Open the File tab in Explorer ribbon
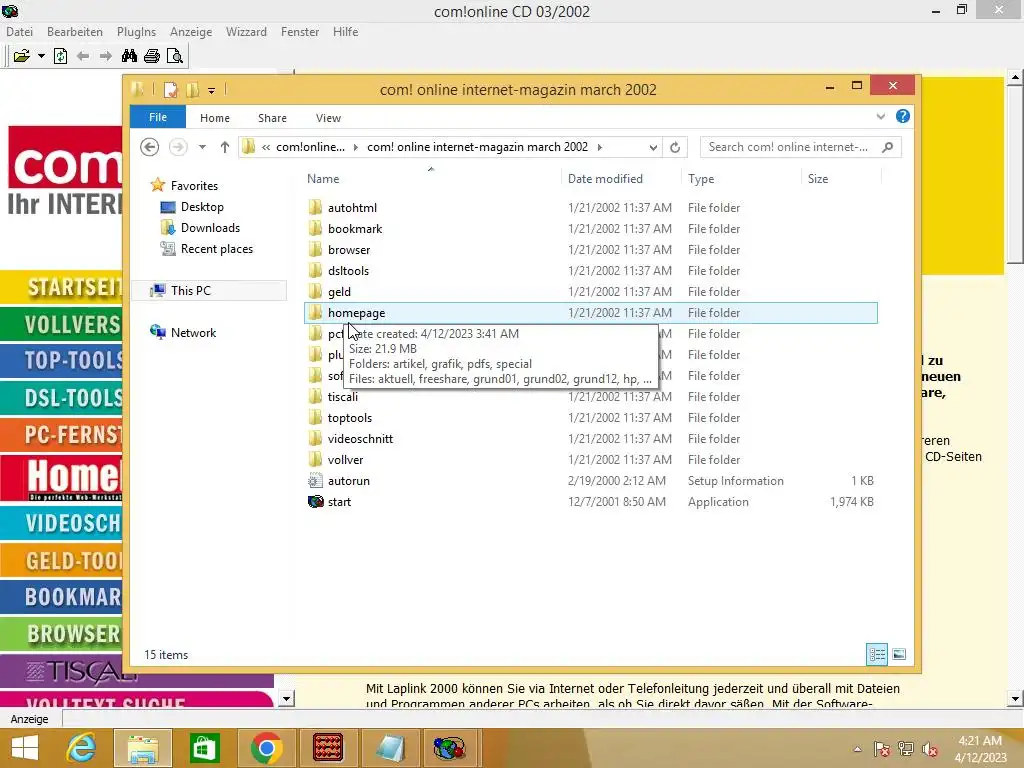The width and height of the screenshot is (1024, 768). tap(158, 118)
